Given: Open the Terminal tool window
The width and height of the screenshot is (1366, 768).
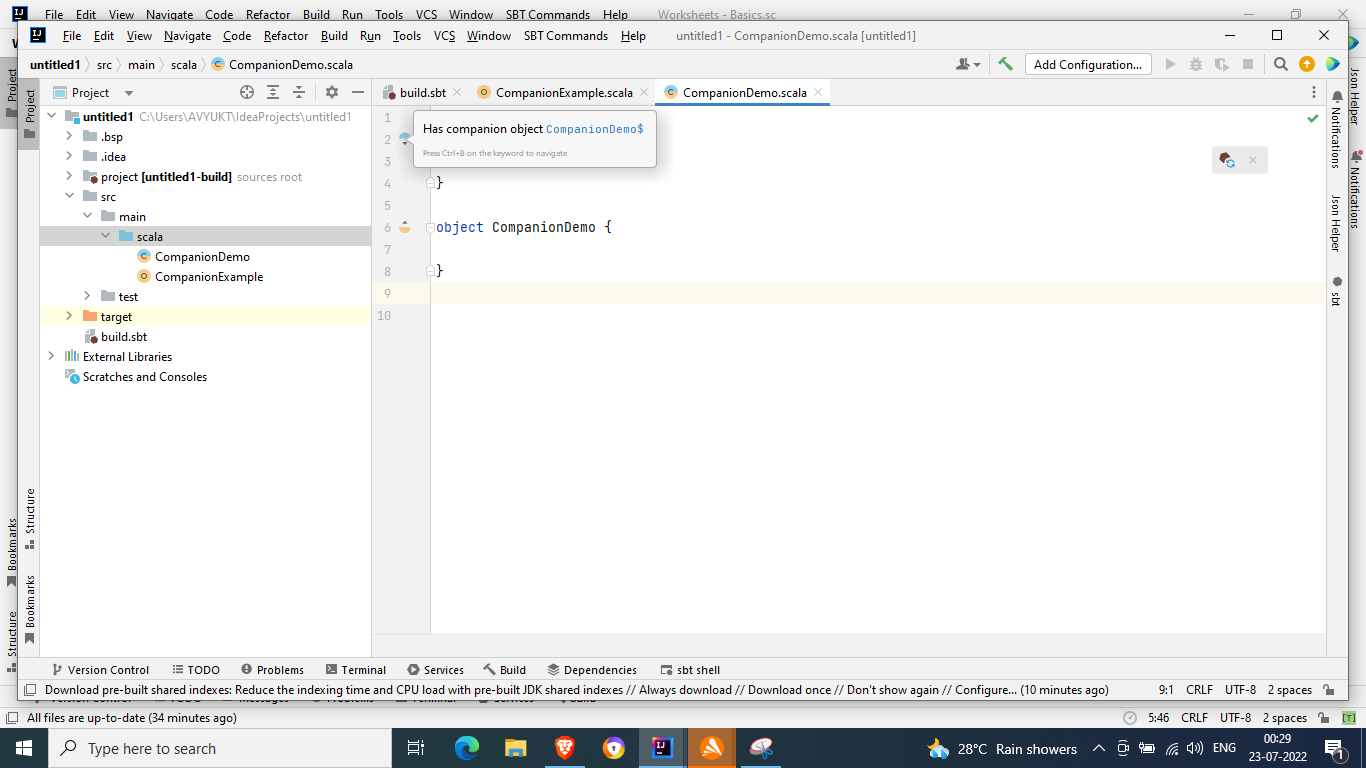Looking at the screenshot, I should 364,670.
